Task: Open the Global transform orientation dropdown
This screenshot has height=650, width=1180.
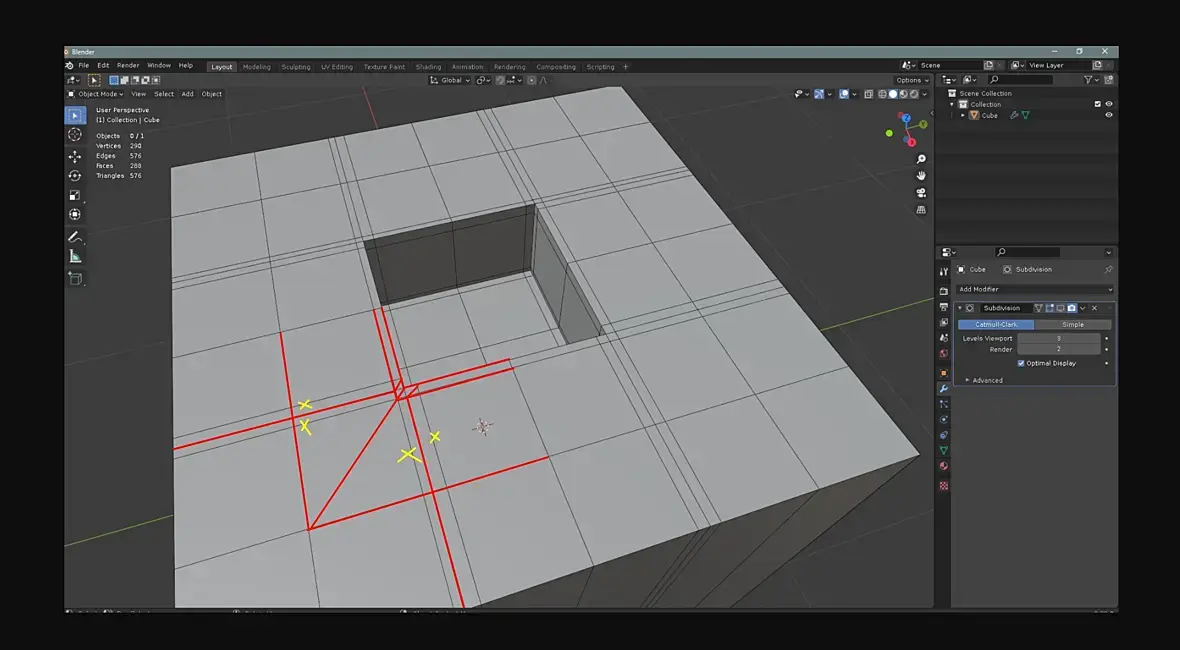Action: [450, 80]
